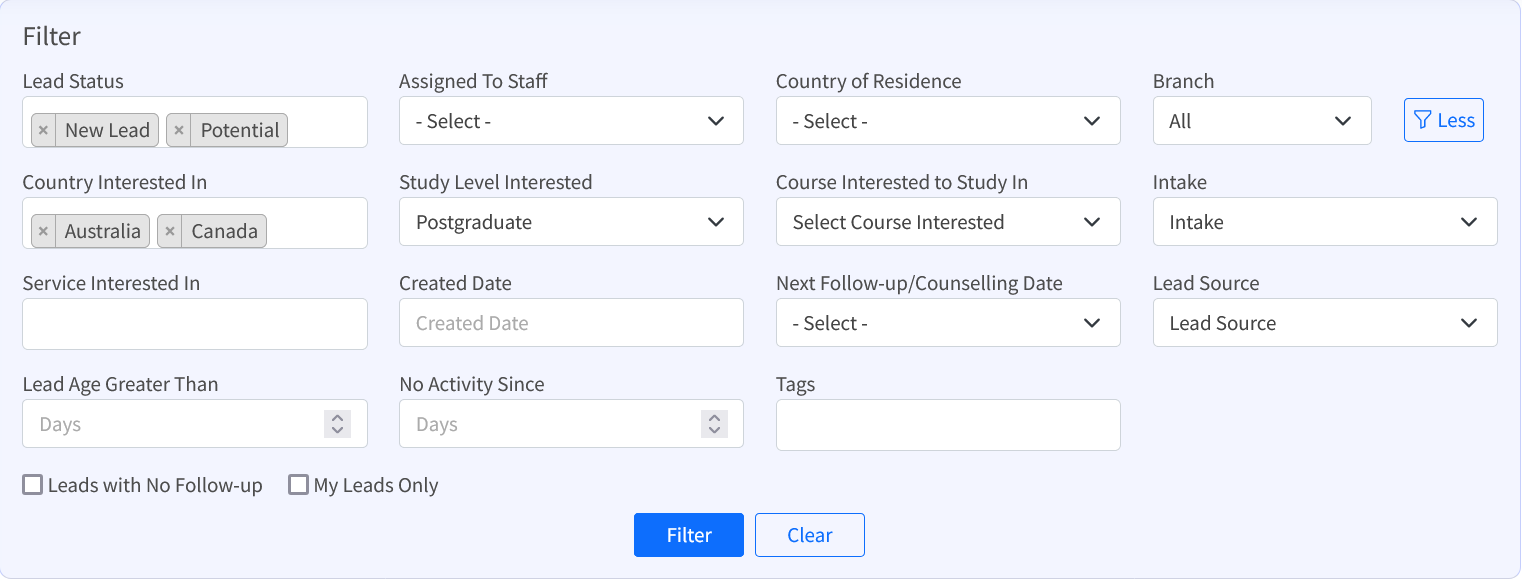Remove Australia from Country Interested In
The width and height of the screenshot is (1522, 581).
click(x=43, y=232)
